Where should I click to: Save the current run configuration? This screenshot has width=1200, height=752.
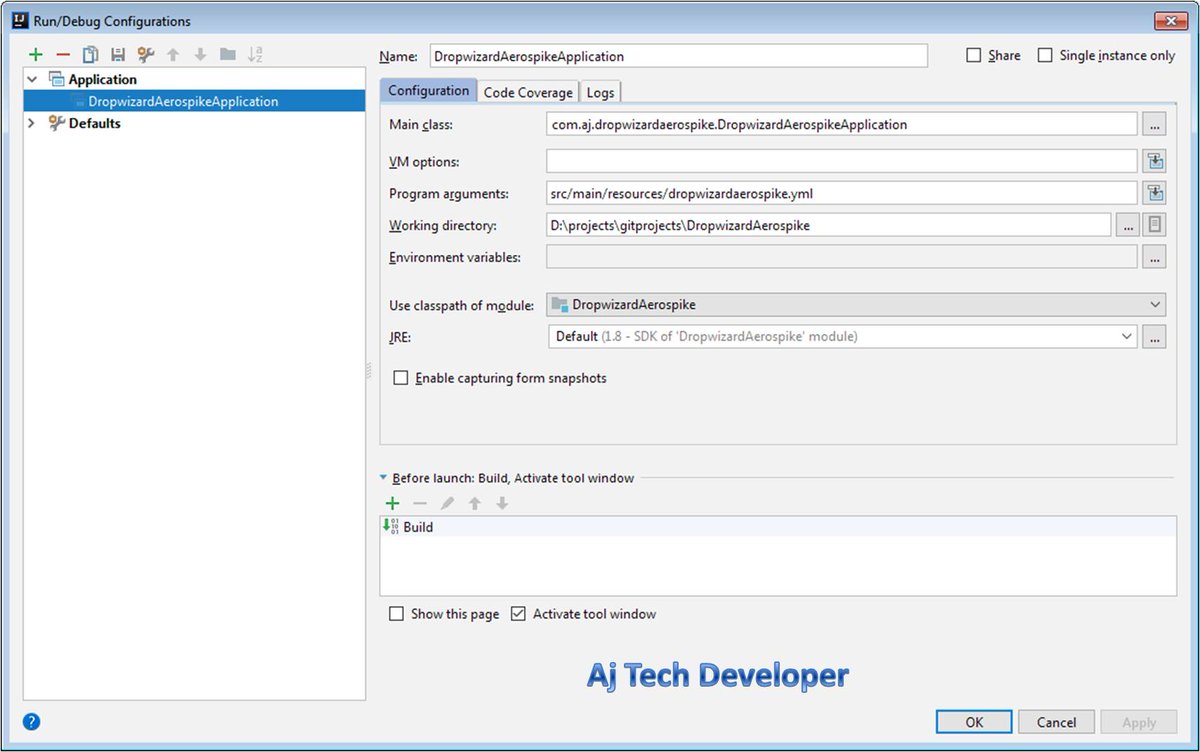point(116,54)
